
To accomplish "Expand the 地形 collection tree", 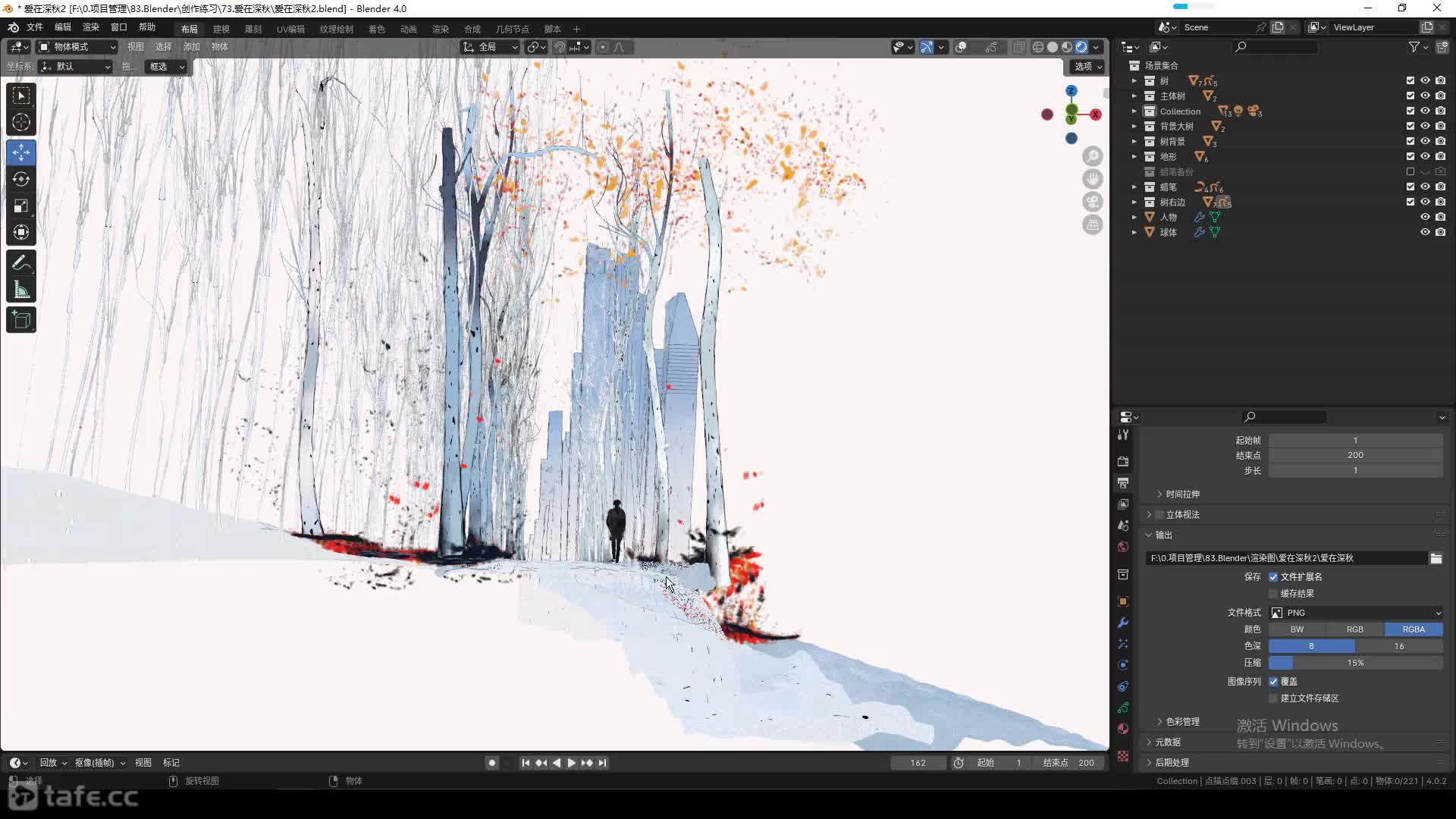I will pyautogui.click(x=1134, y=156).
